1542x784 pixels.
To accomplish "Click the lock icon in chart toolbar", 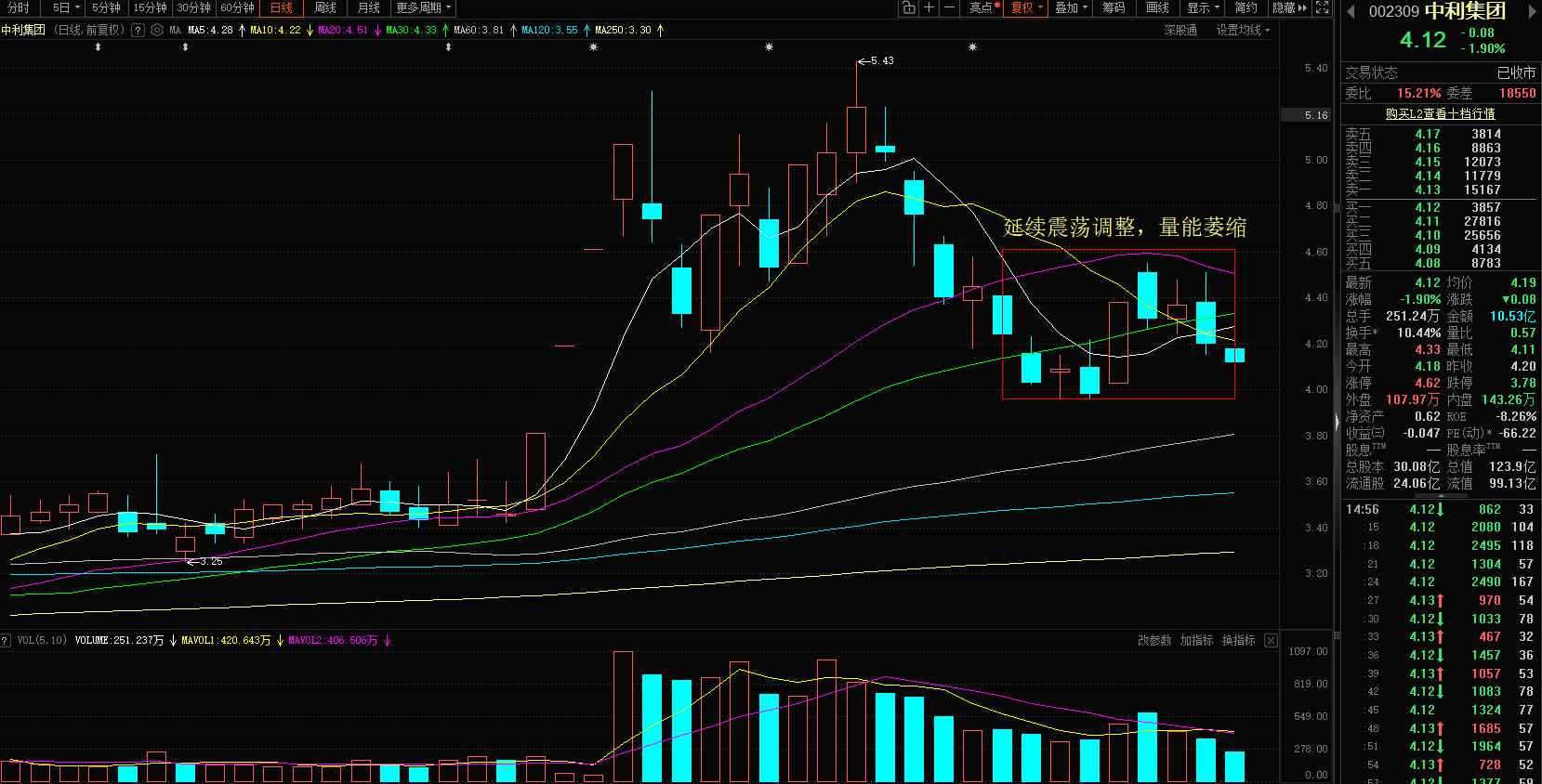I will (x=909, y=7).
